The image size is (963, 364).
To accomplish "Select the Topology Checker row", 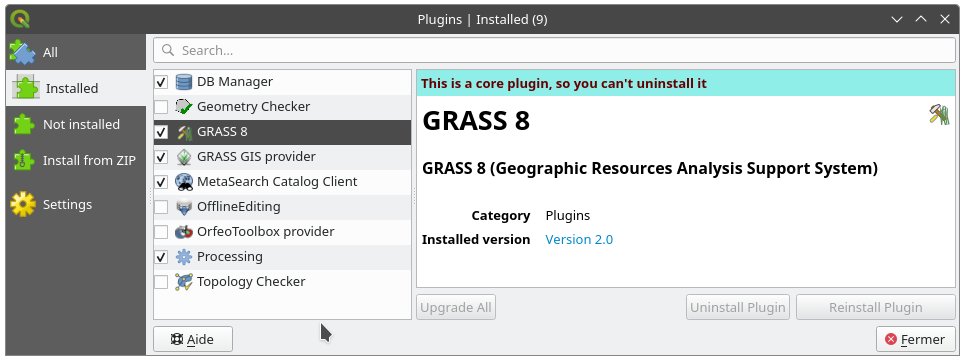I will coord(282,282).
